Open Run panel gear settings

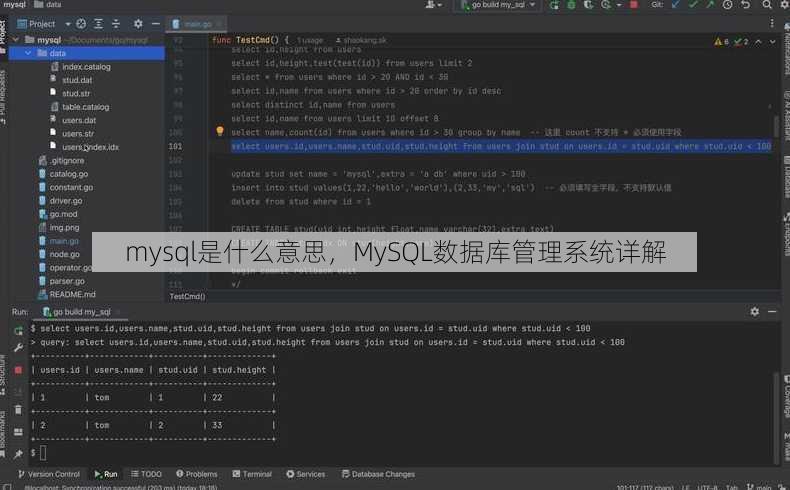click(x=755, y=312)
